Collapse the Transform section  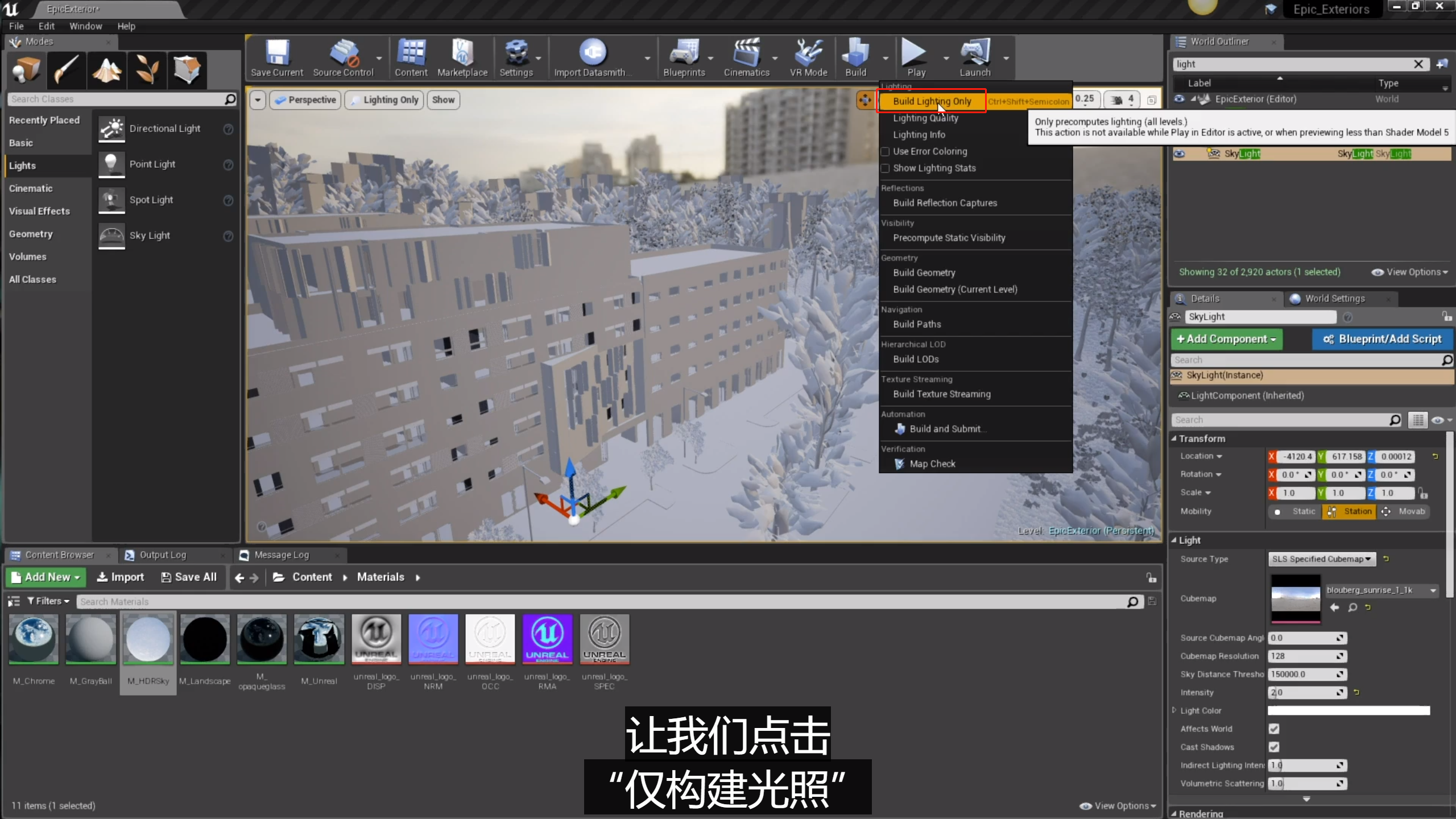pos(1174,439)
